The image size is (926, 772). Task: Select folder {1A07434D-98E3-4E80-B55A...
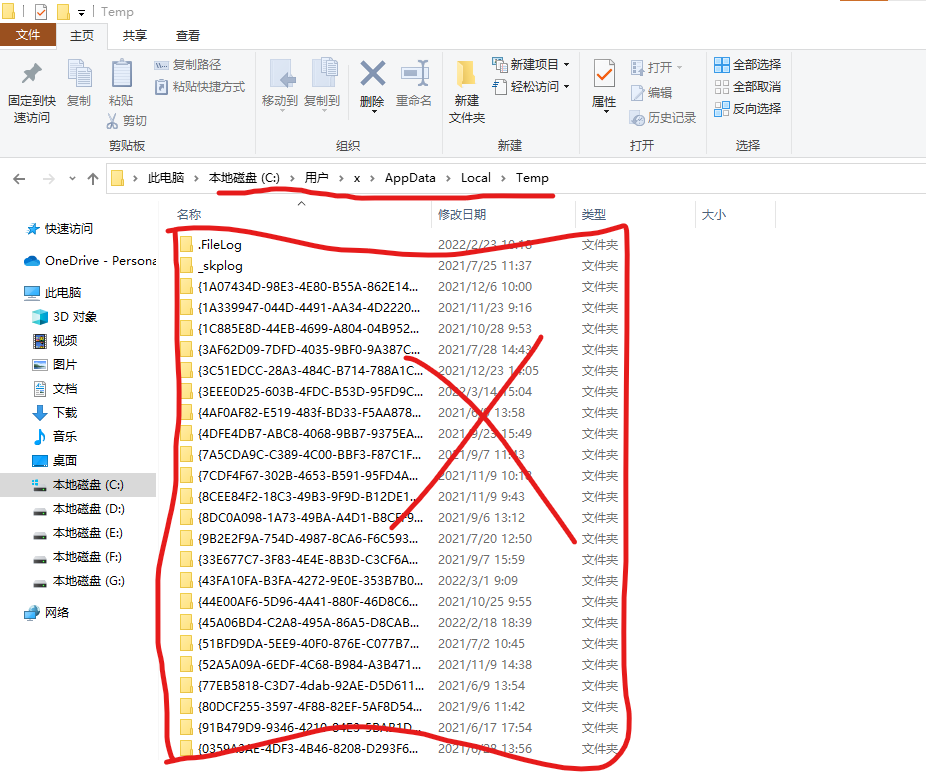coord(299,286)
